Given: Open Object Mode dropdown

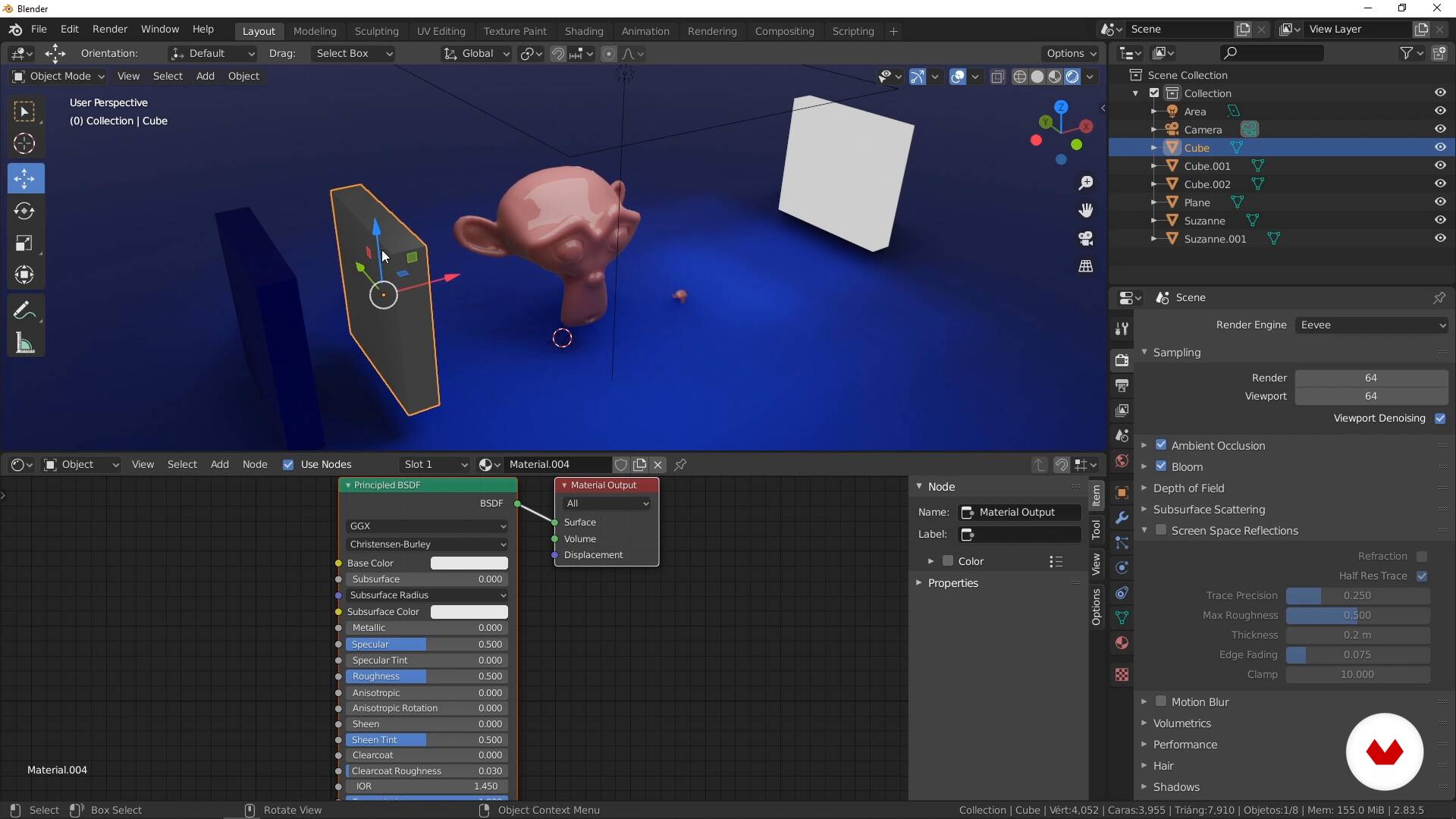Looking at the screenshot, I should pos(58,77).
